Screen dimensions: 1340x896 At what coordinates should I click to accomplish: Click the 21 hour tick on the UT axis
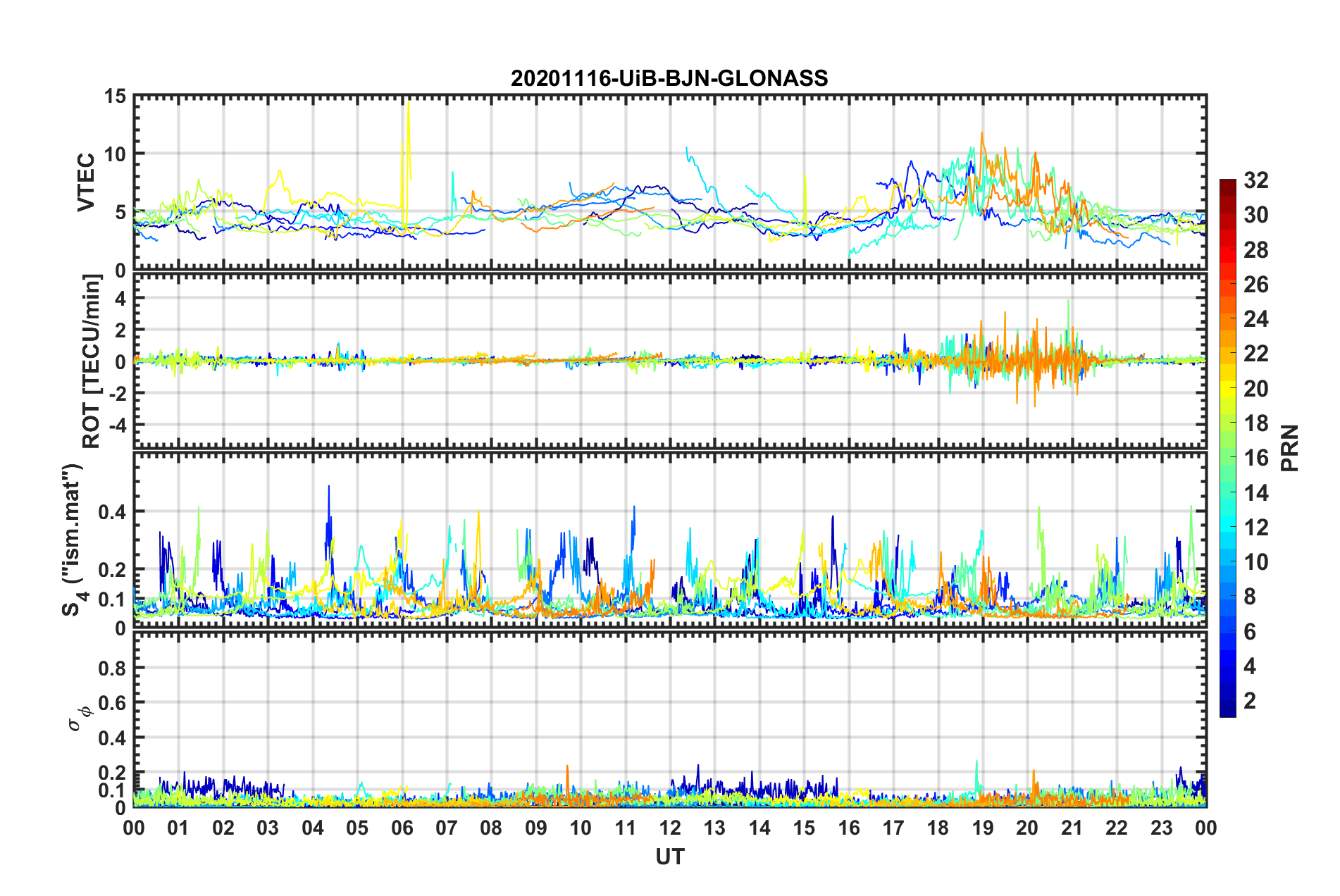(x=1072, y=828)
